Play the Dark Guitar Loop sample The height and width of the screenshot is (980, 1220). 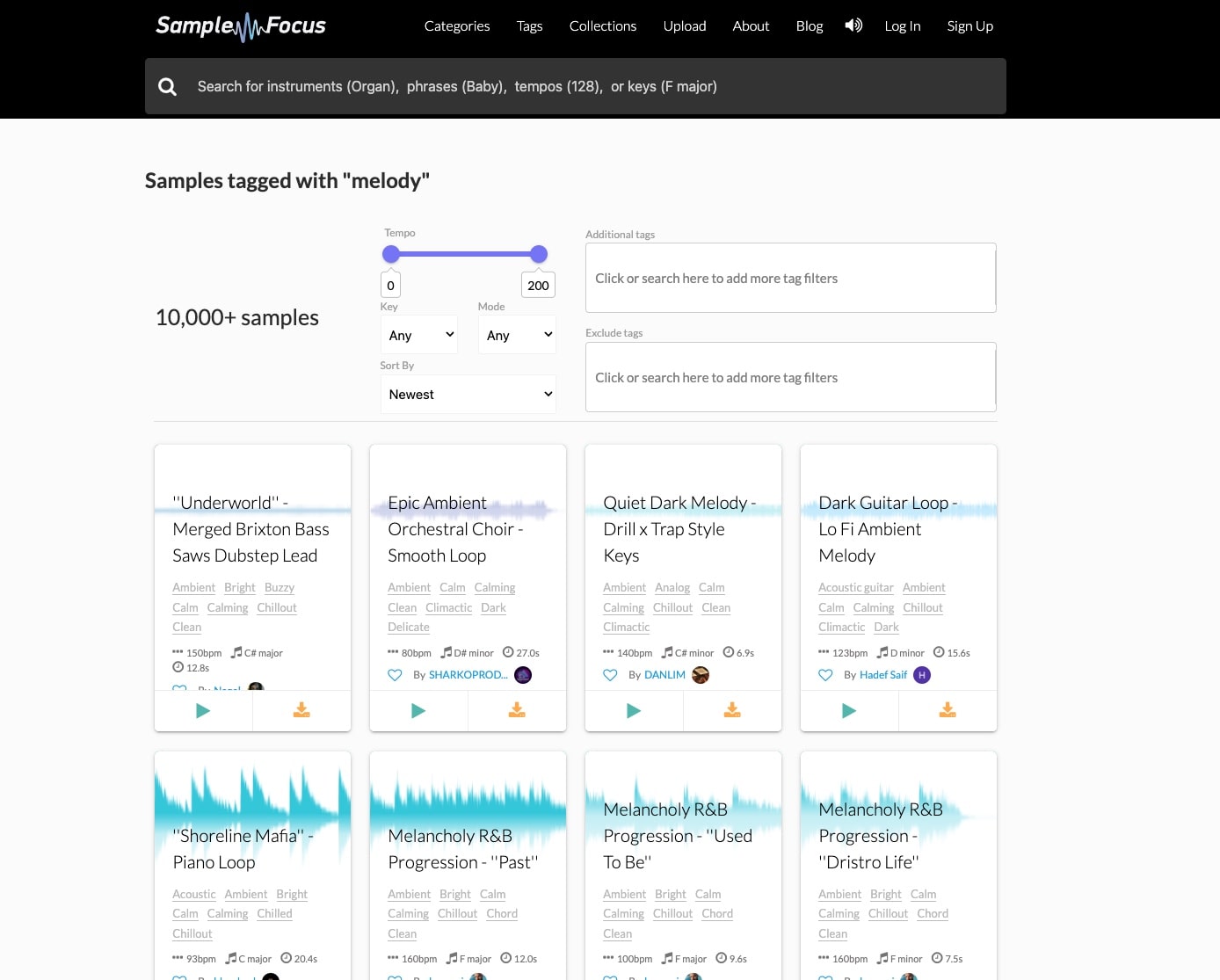(x=849, y=710)
